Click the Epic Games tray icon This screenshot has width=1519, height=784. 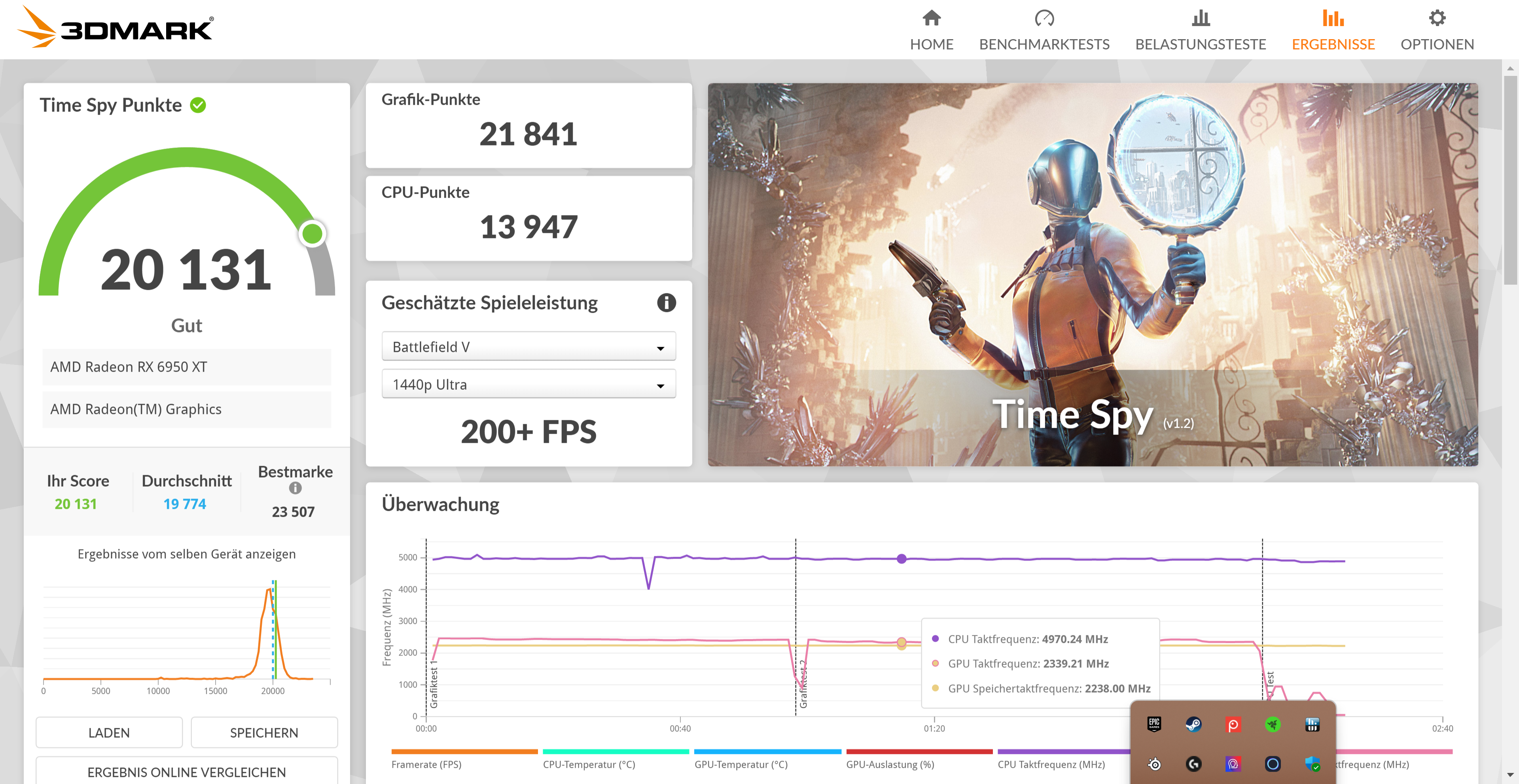coord(1154,724)
